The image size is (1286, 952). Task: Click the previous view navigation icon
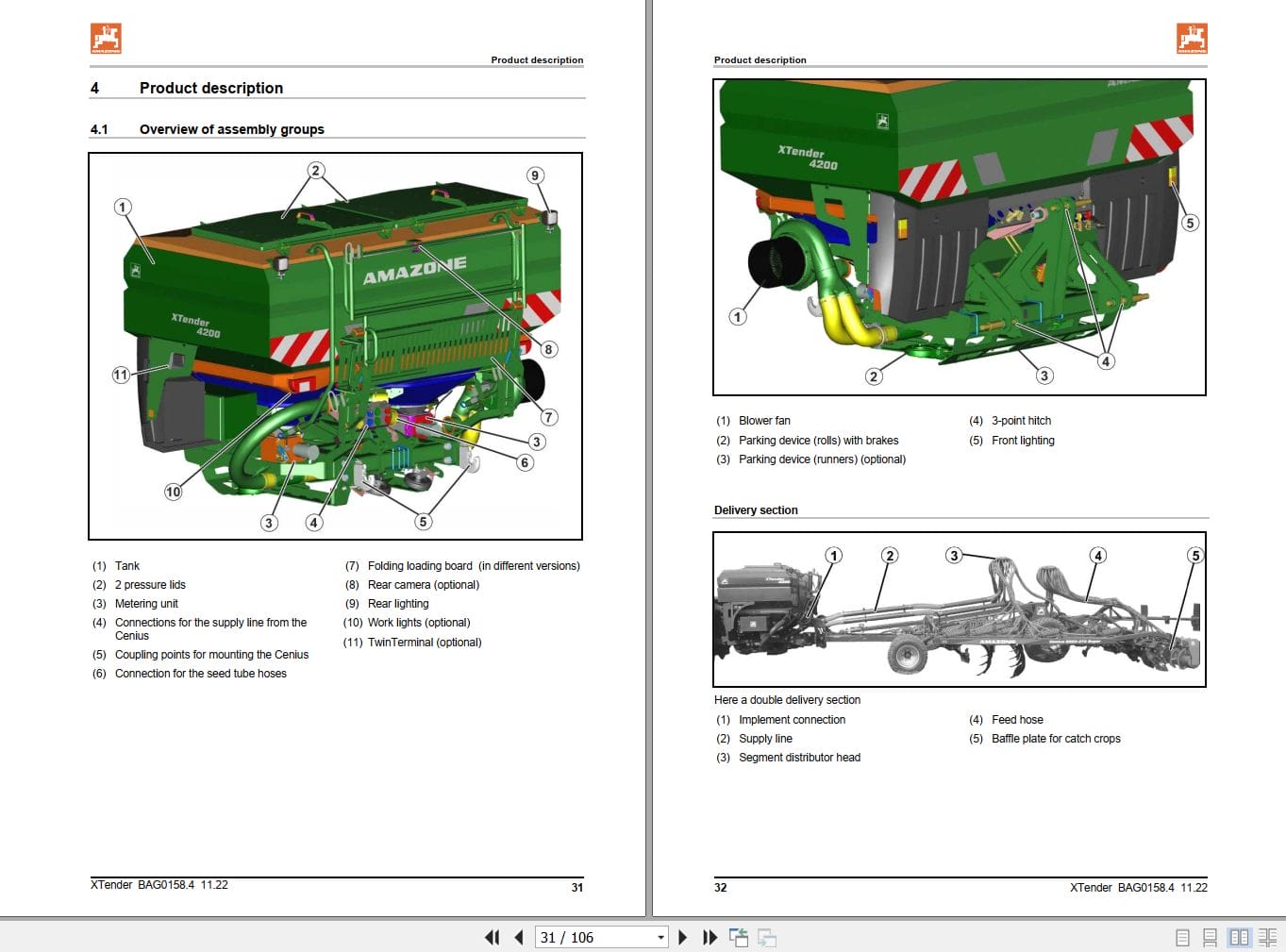tap(739, 937)
